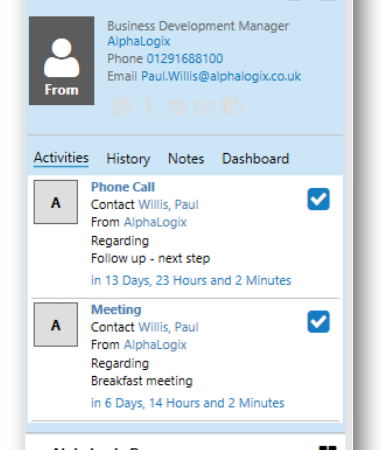Open the Phone Call activity title
The height and width of the screenshot is (450, 381).
[x=123, y=187]
